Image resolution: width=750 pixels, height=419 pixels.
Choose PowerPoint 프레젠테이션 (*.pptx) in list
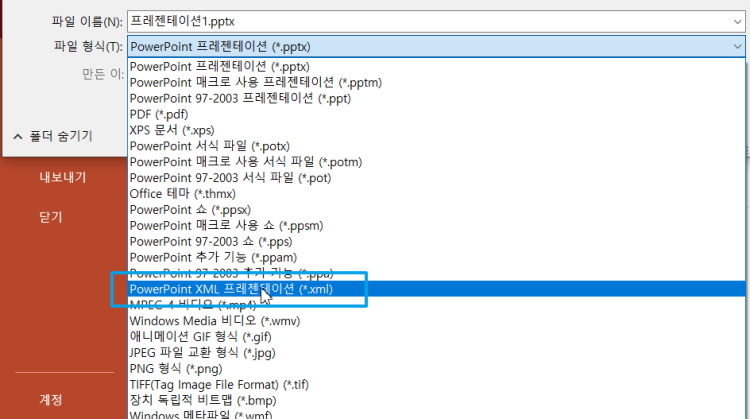(436, 66)
